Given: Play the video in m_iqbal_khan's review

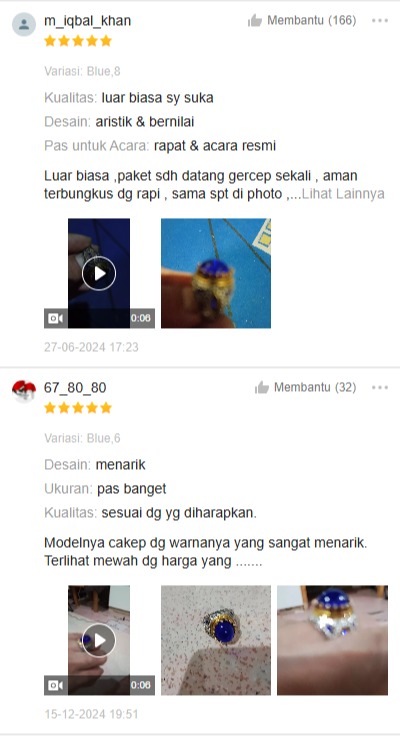Looking at the screenshot, I should tap(99, 273).
